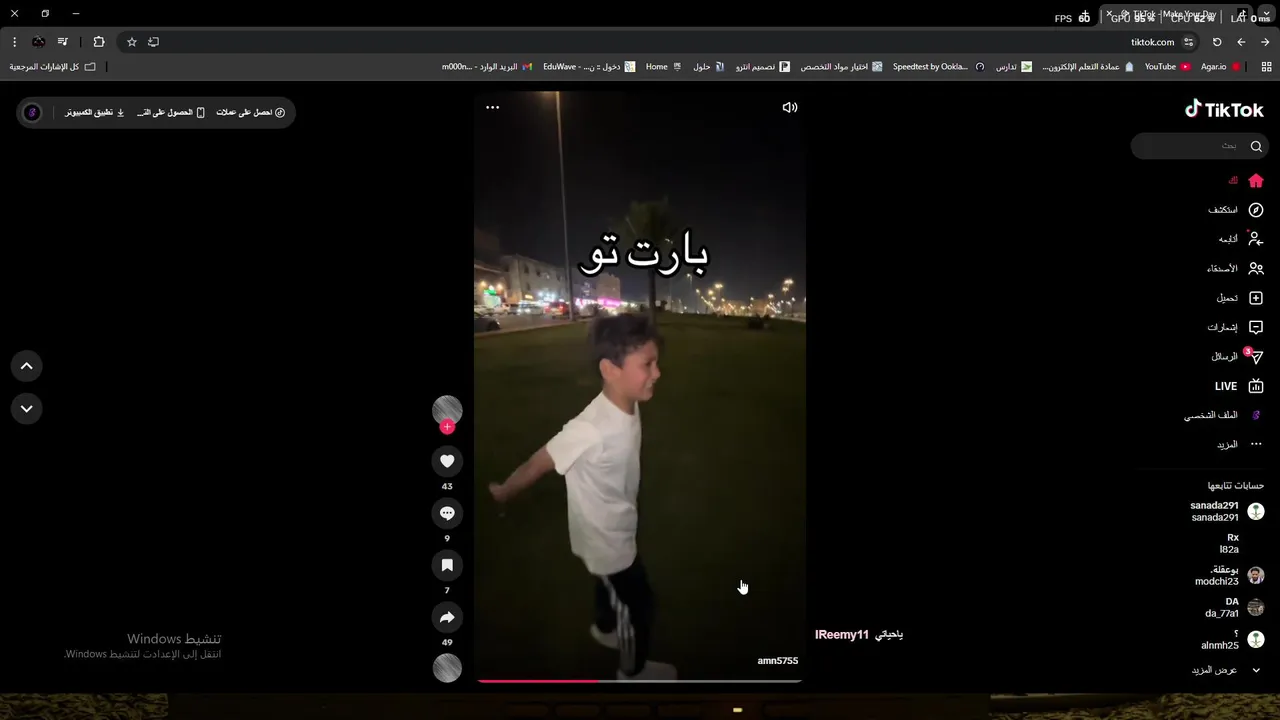Screen dimensions: 1280x720
Task: Click Get the app (الحصول على التطبيق) button
Action: tap(171, 112)
